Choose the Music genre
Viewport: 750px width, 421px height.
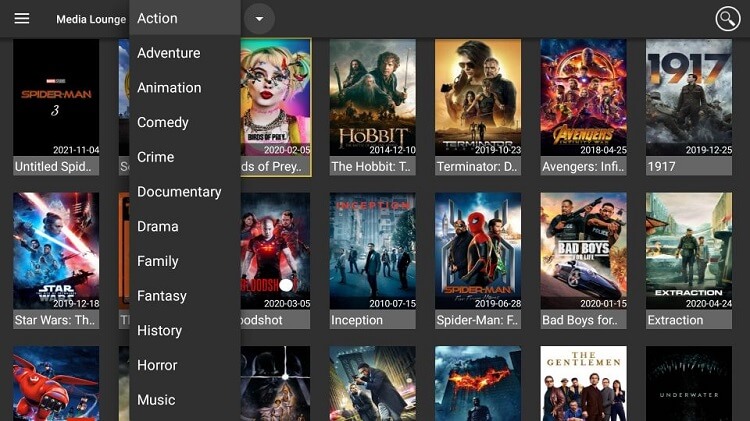pos(185,399)
